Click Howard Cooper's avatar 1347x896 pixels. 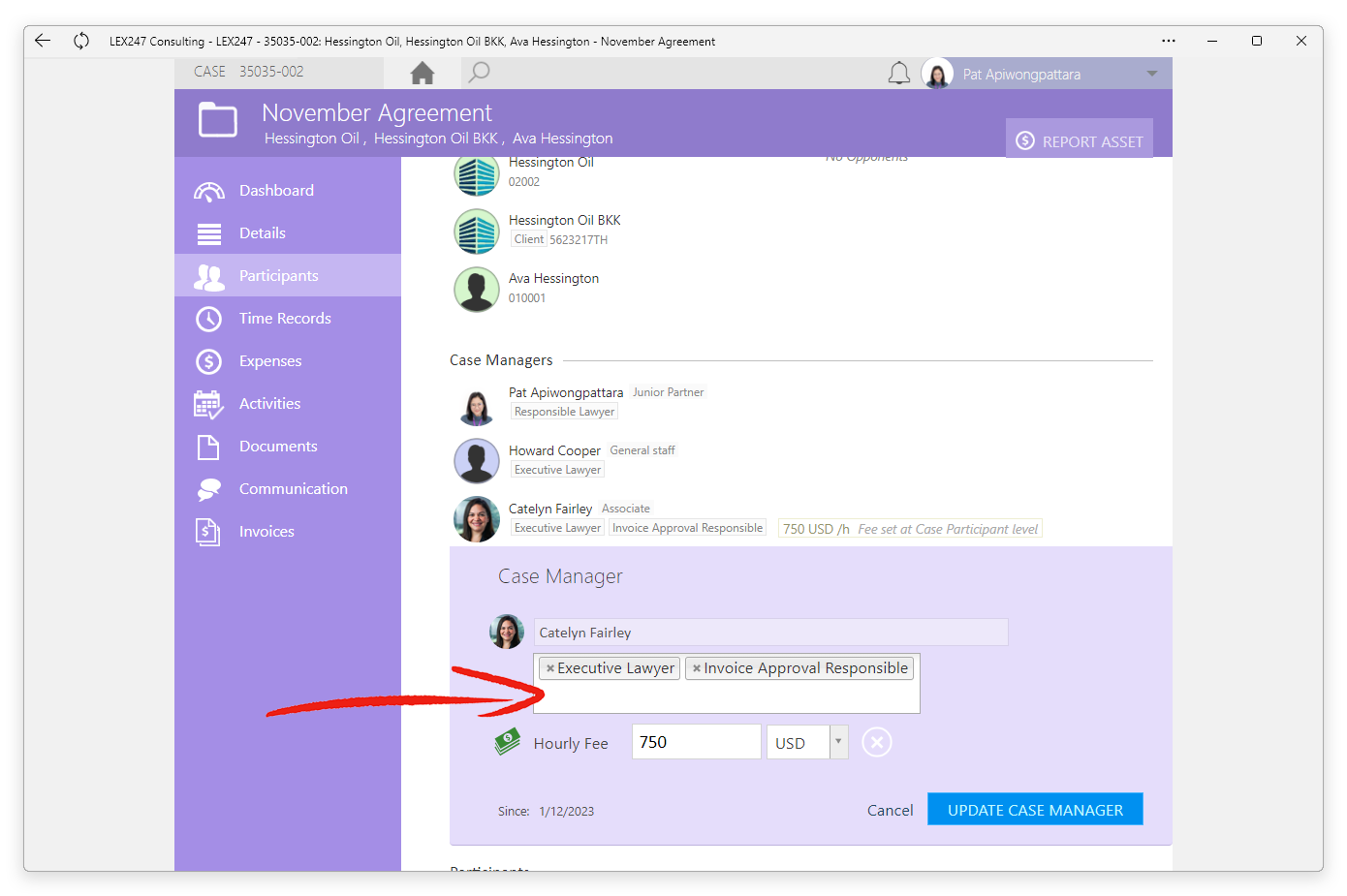(477, 461)
